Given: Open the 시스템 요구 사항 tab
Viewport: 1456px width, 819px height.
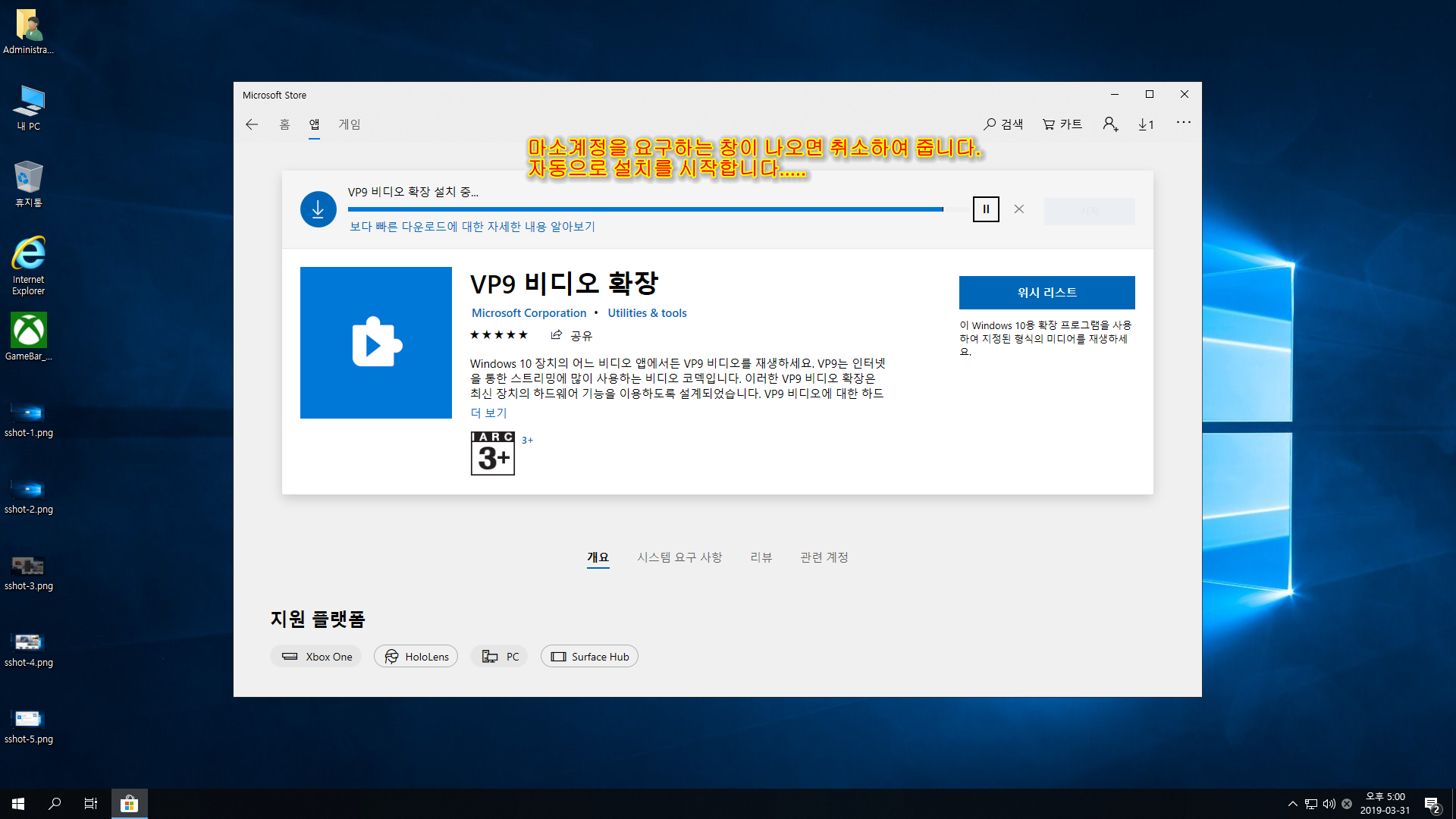Looking at the screenshot, I should tap(679, 557).
